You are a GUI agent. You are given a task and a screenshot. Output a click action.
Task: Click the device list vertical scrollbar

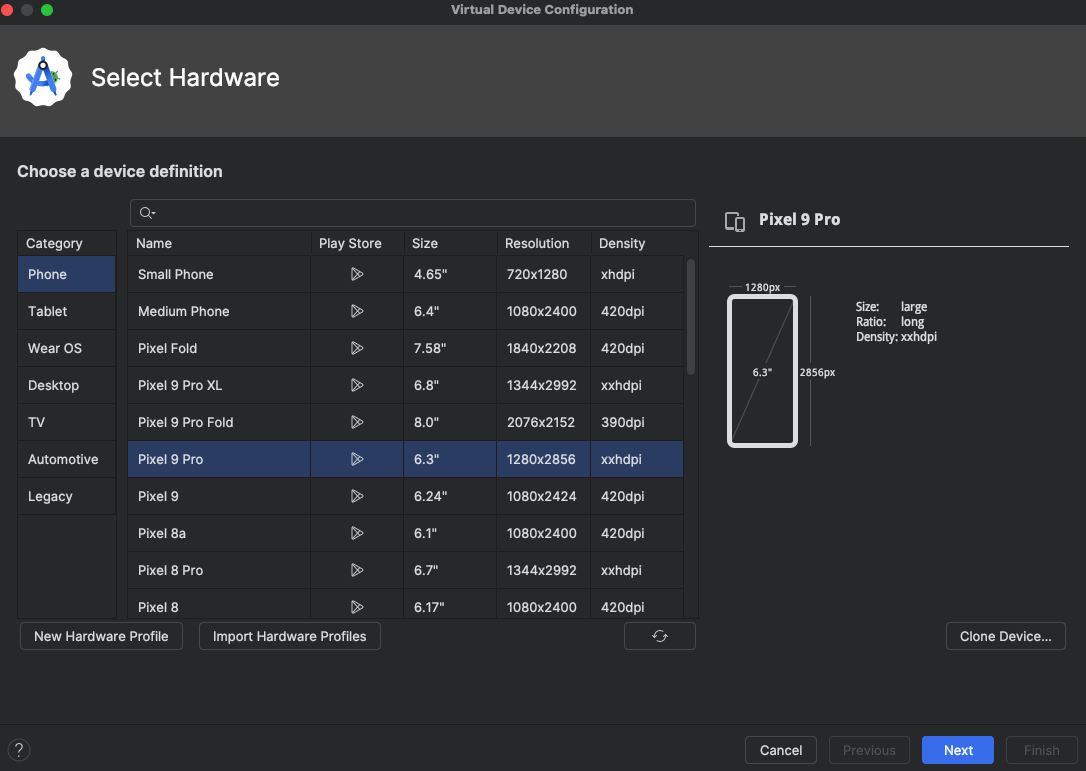(x=691, y=317)
